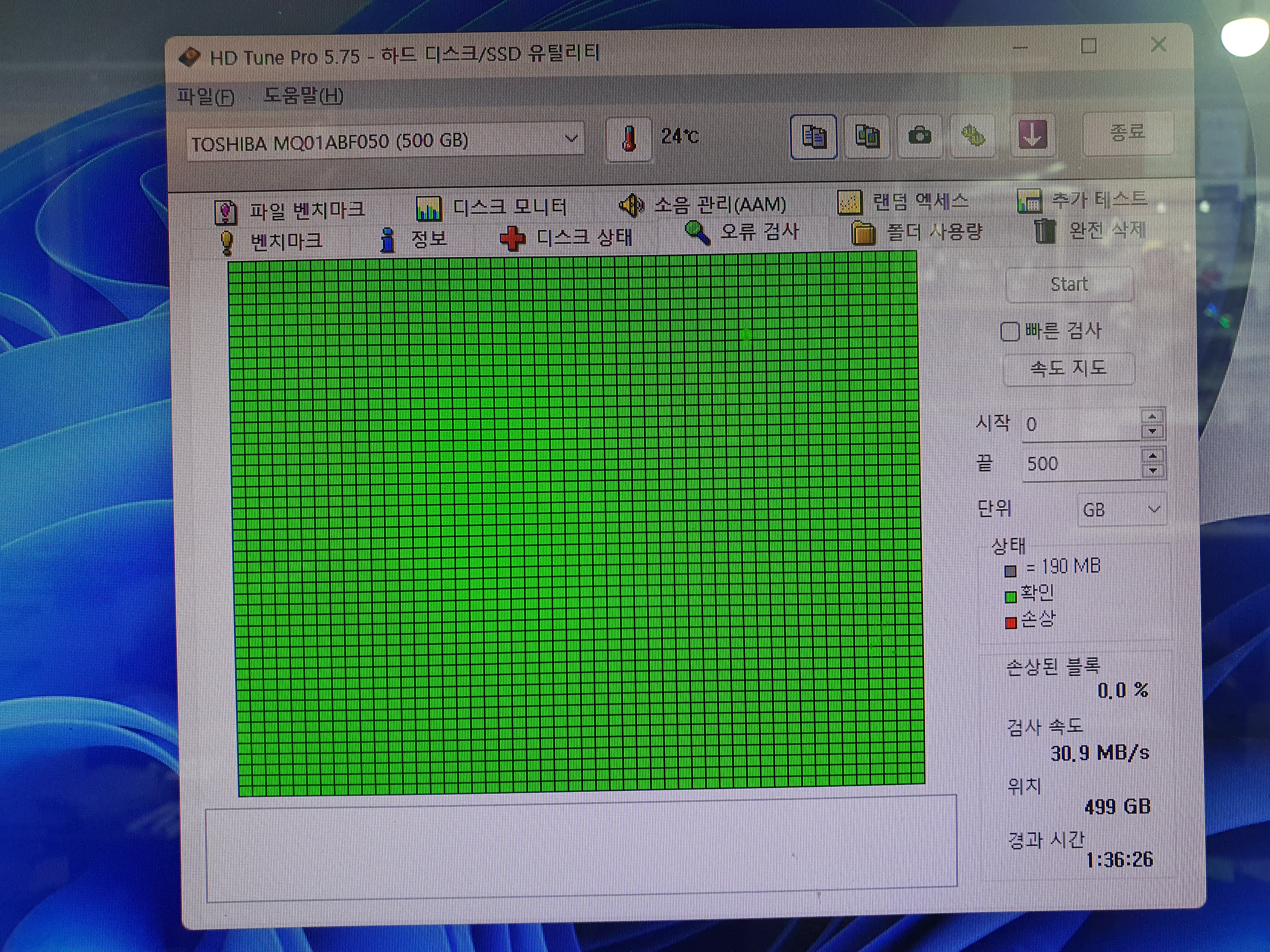This screenshot has height=952, width=1270.
Task: Select the 오류 검사 tab
Action: (742, 232)
